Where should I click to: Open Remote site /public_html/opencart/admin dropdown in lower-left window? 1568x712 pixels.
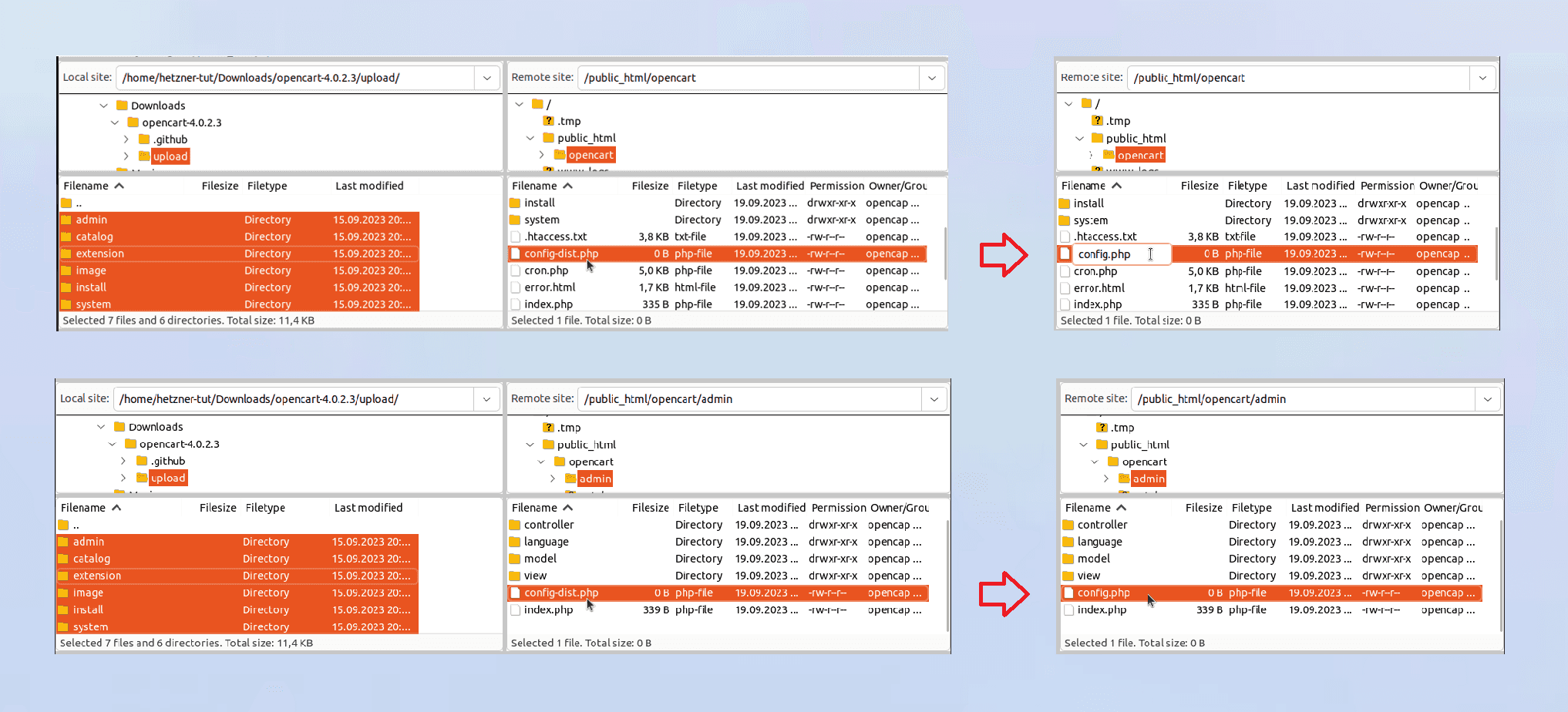[x=934, y=399]
